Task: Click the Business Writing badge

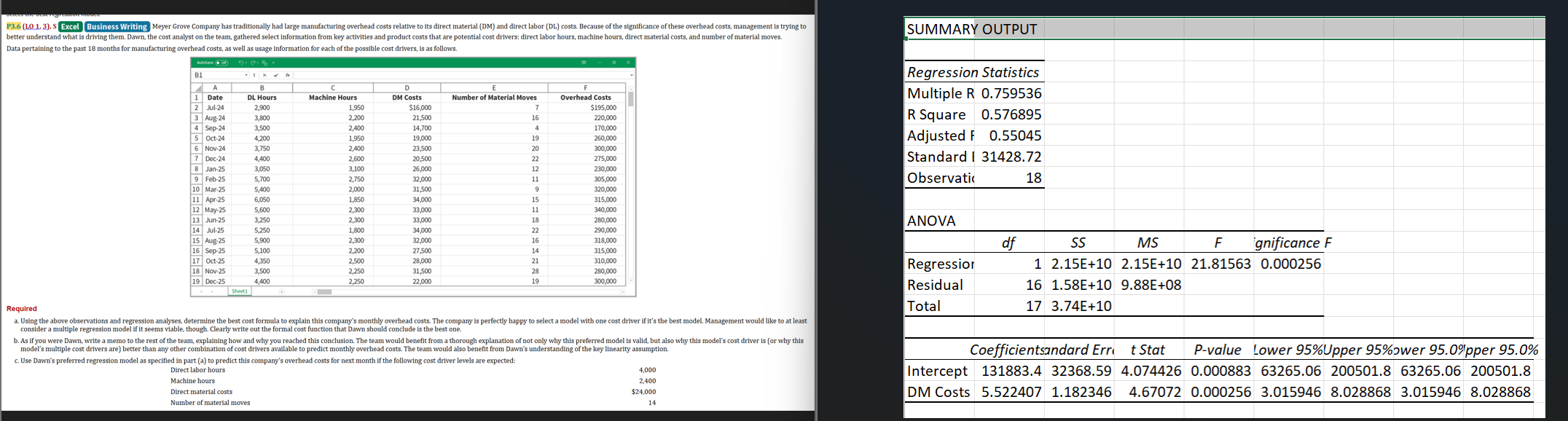Action: click(117, 26)
